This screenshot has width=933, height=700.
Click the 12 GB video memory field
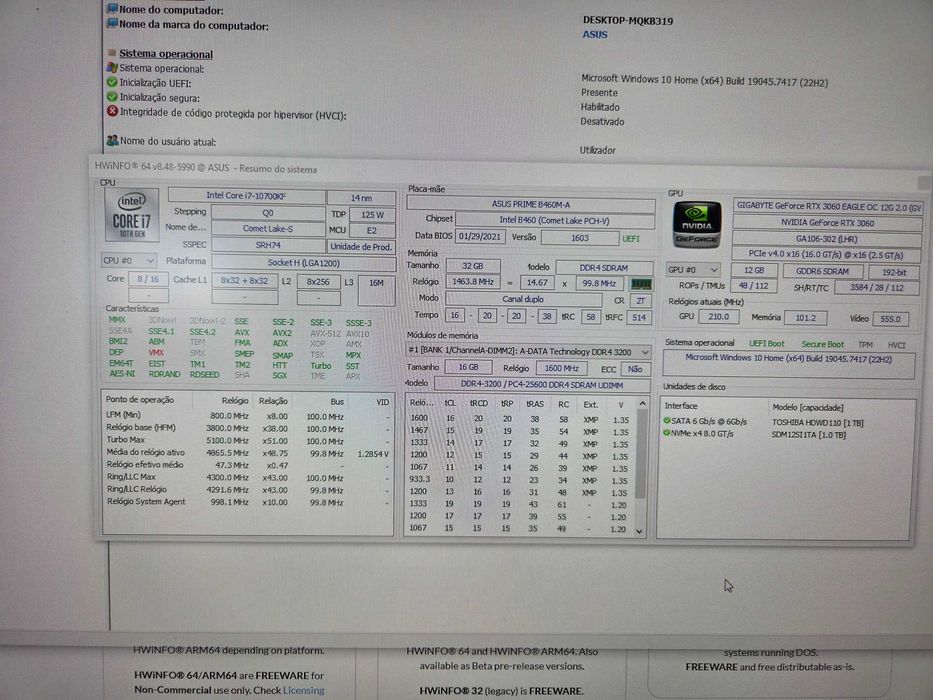pyautogui.click(x=753, y=270)
